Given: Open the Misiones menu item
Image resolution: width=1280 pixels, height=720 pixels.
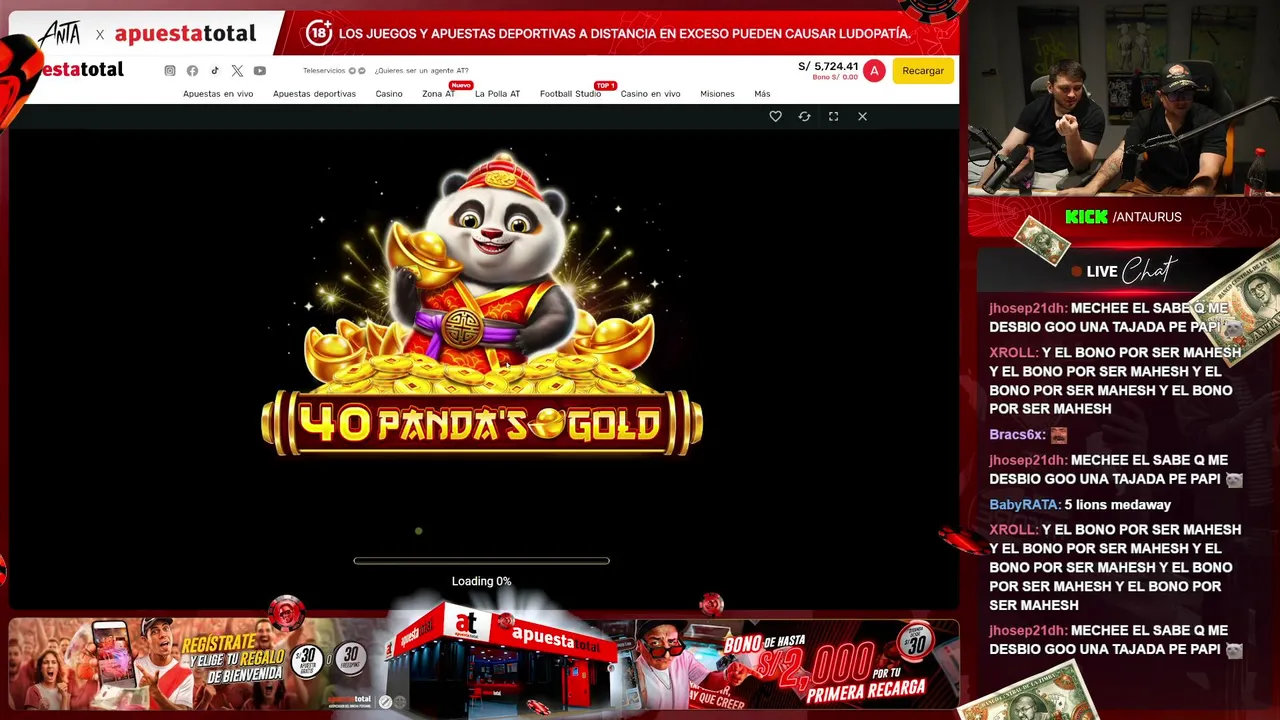Looking at the screenshot, I should click(x=717, y=94).
